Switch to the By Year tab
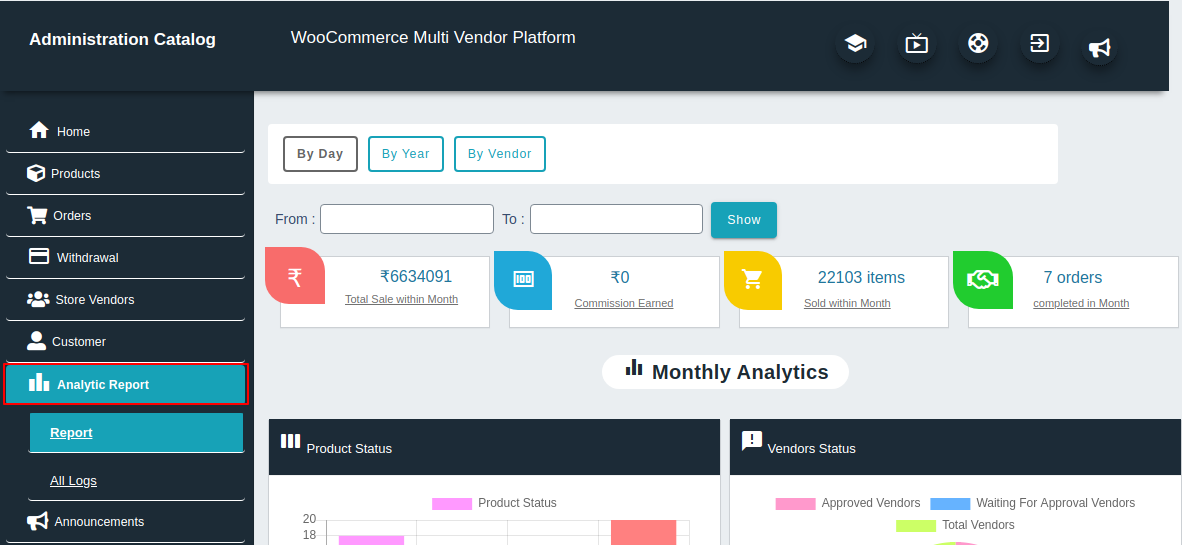Viewport: 1182px width, 545px height. tap(406, 154)
